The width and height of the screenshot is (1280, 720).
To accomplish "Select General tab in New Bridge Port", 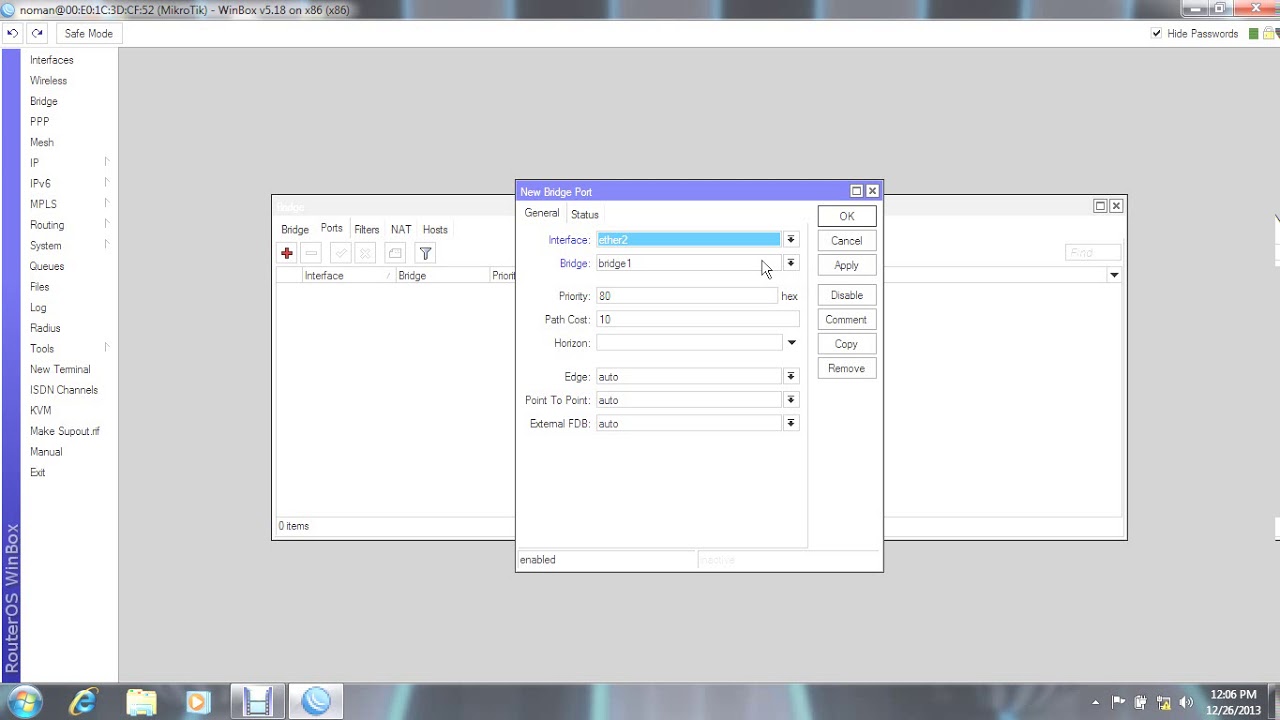I will pyautogui.click(x=542, y=214).
